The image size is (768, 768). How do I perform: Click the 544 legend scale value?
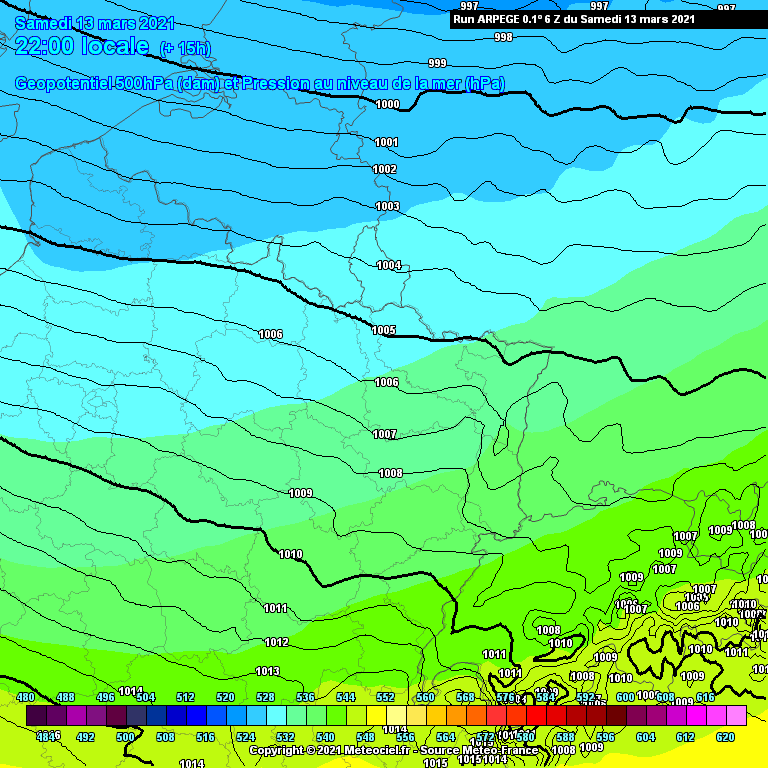point(346,697)
